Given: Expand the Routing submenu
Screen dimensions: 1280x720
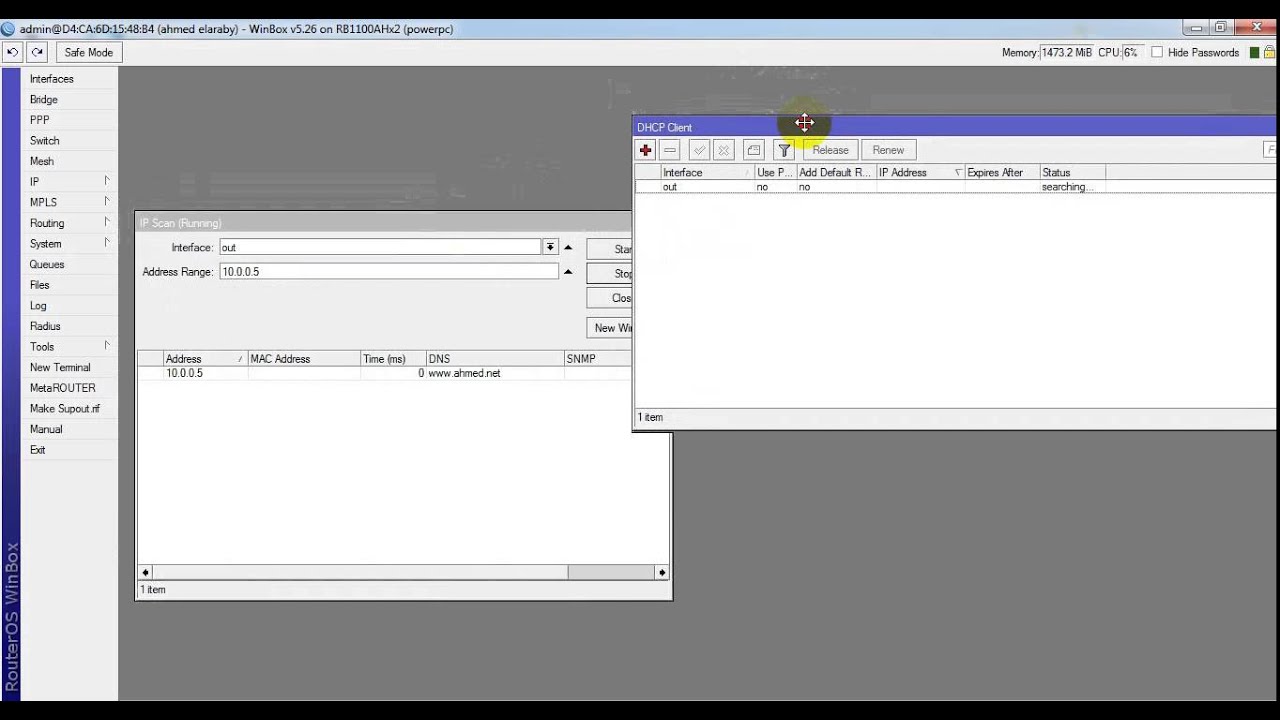Looking at the screenshot, I should pyautogui.click(x=70, y=223).
